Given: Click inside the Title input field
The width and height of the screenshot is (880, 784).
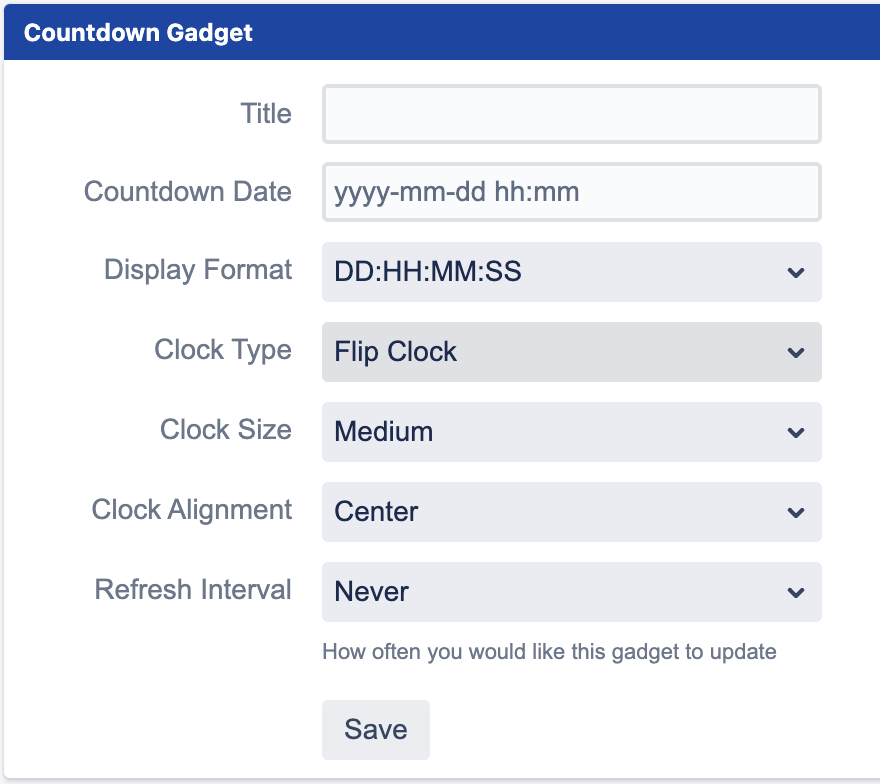Looking at the screenshot, I should [570, 113].
